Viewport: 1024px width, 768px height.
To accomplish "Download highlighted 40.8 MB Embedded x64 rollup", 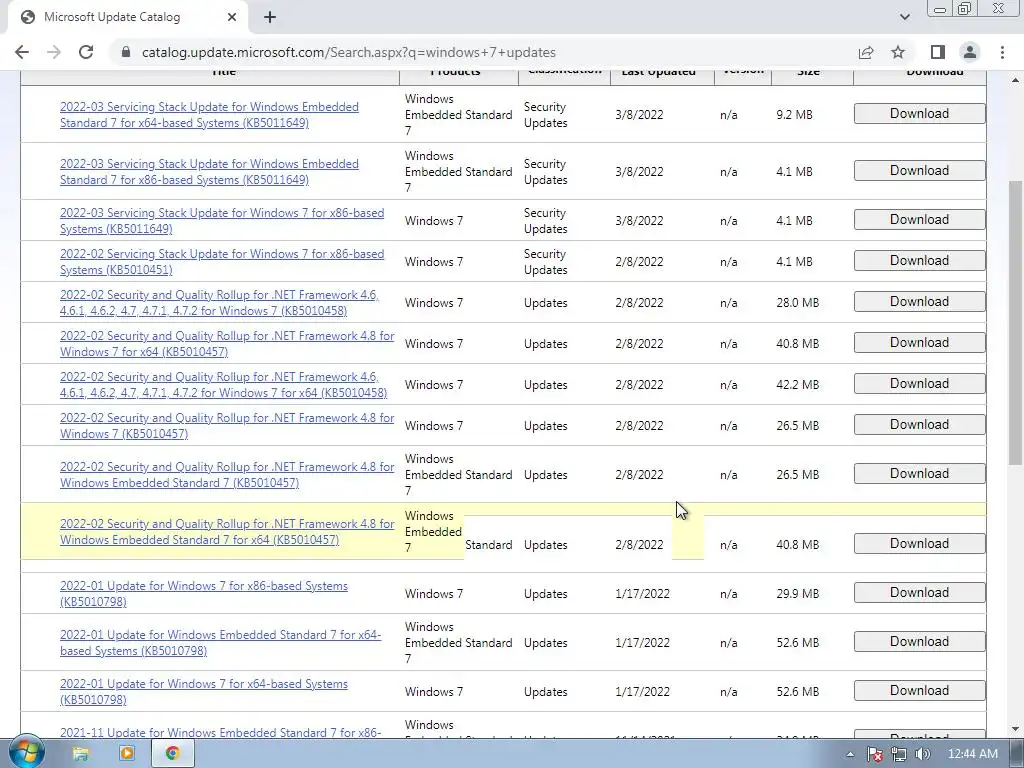I will coord(920,543).
